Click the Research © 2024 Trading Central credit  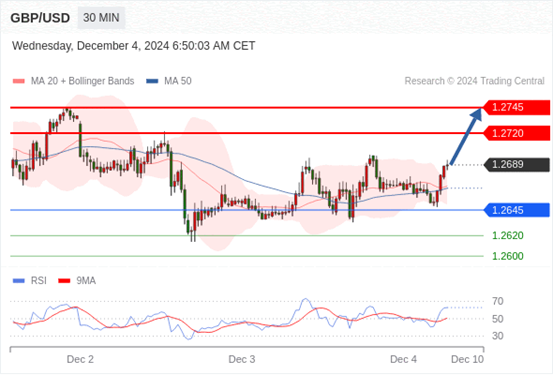[x=474, y=81]
